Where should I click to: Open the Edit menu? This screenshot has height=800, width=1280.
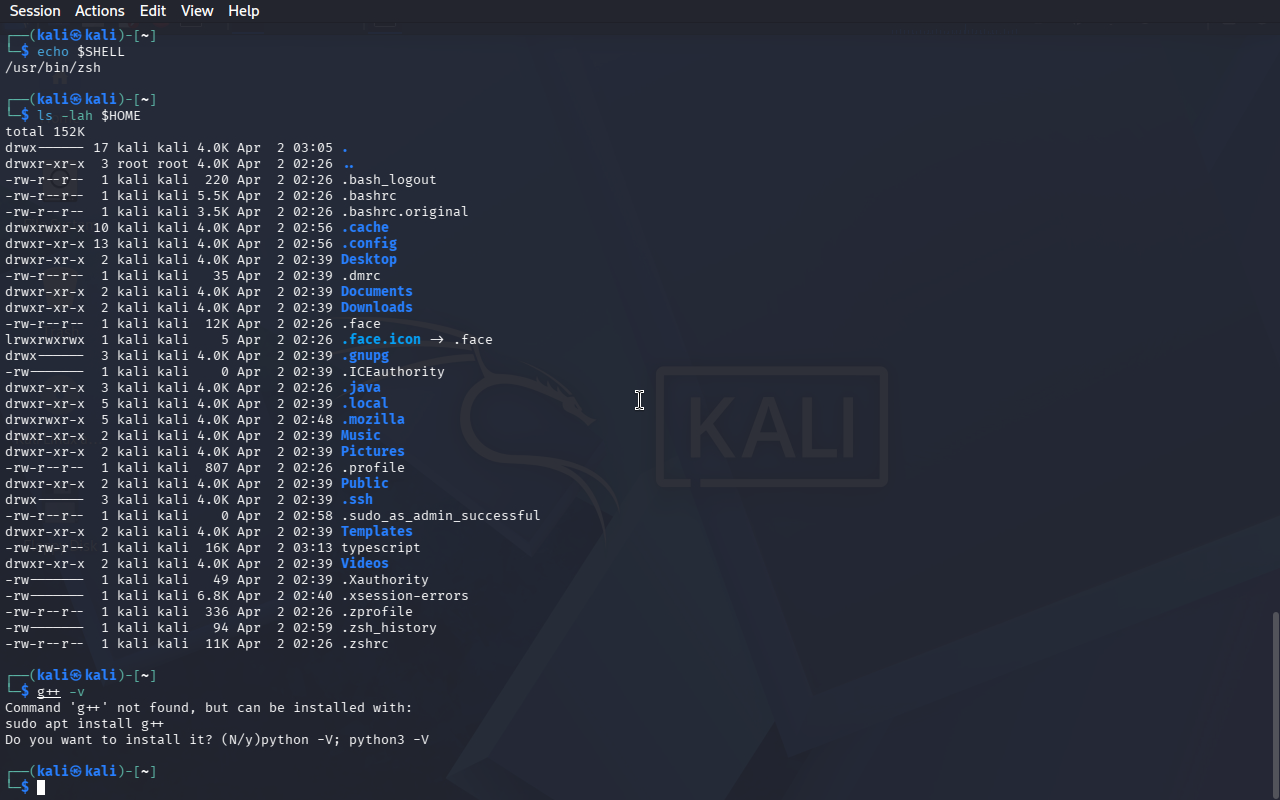click(x=153, y=11)
